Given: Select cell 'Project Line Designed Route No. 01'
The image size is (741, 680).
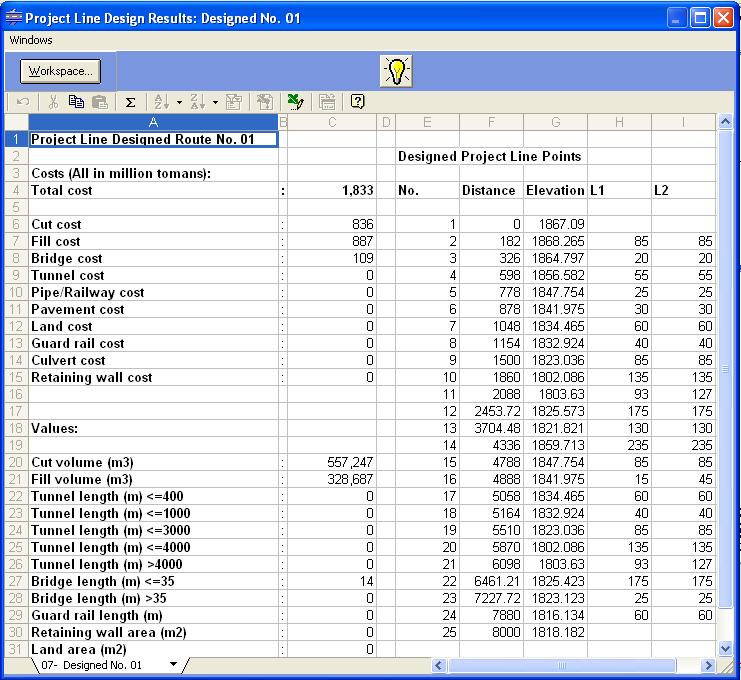Looking at the screenshot, I should (x=153, y=139).
